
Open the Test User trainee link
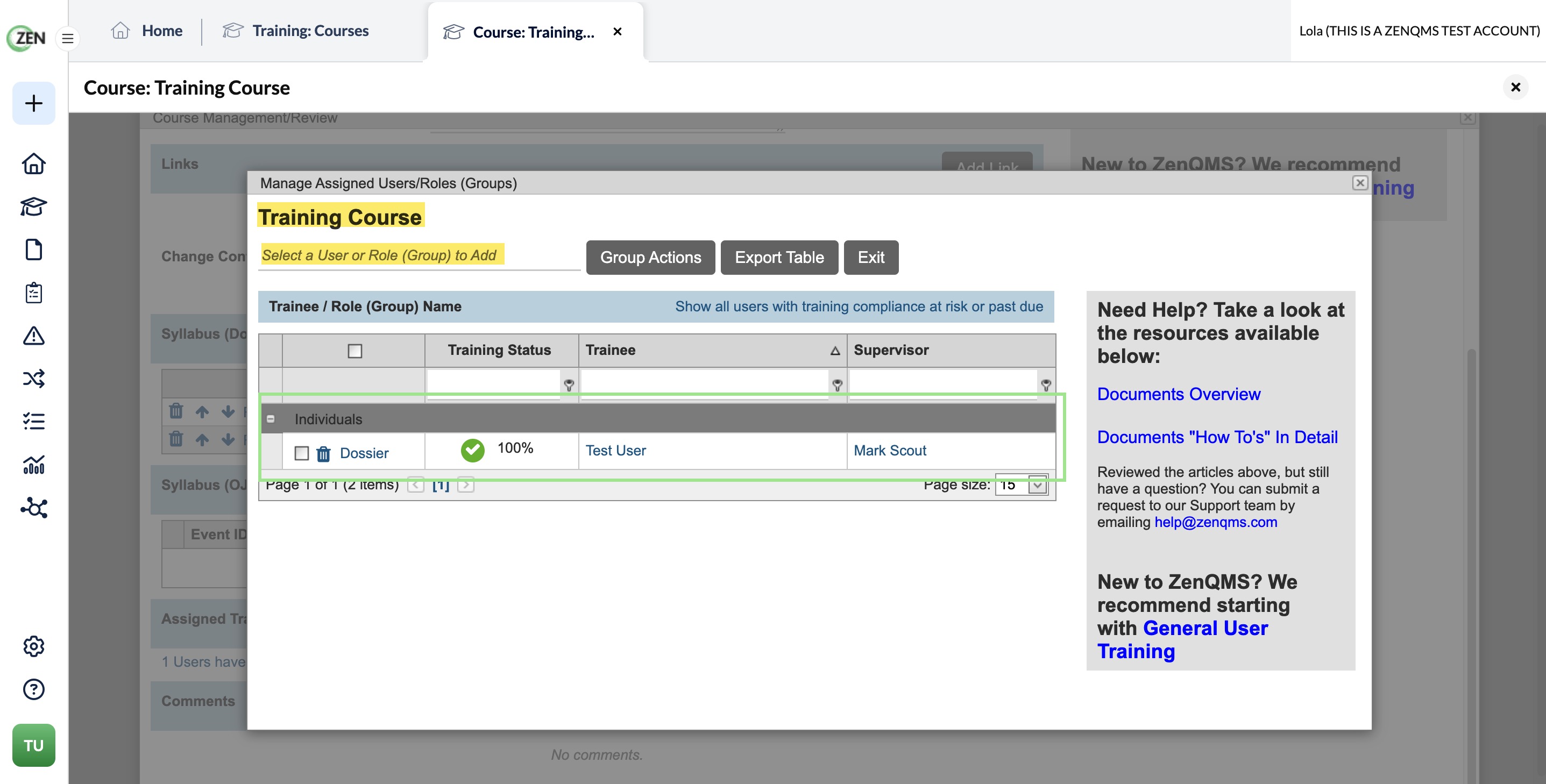point(616,451)
